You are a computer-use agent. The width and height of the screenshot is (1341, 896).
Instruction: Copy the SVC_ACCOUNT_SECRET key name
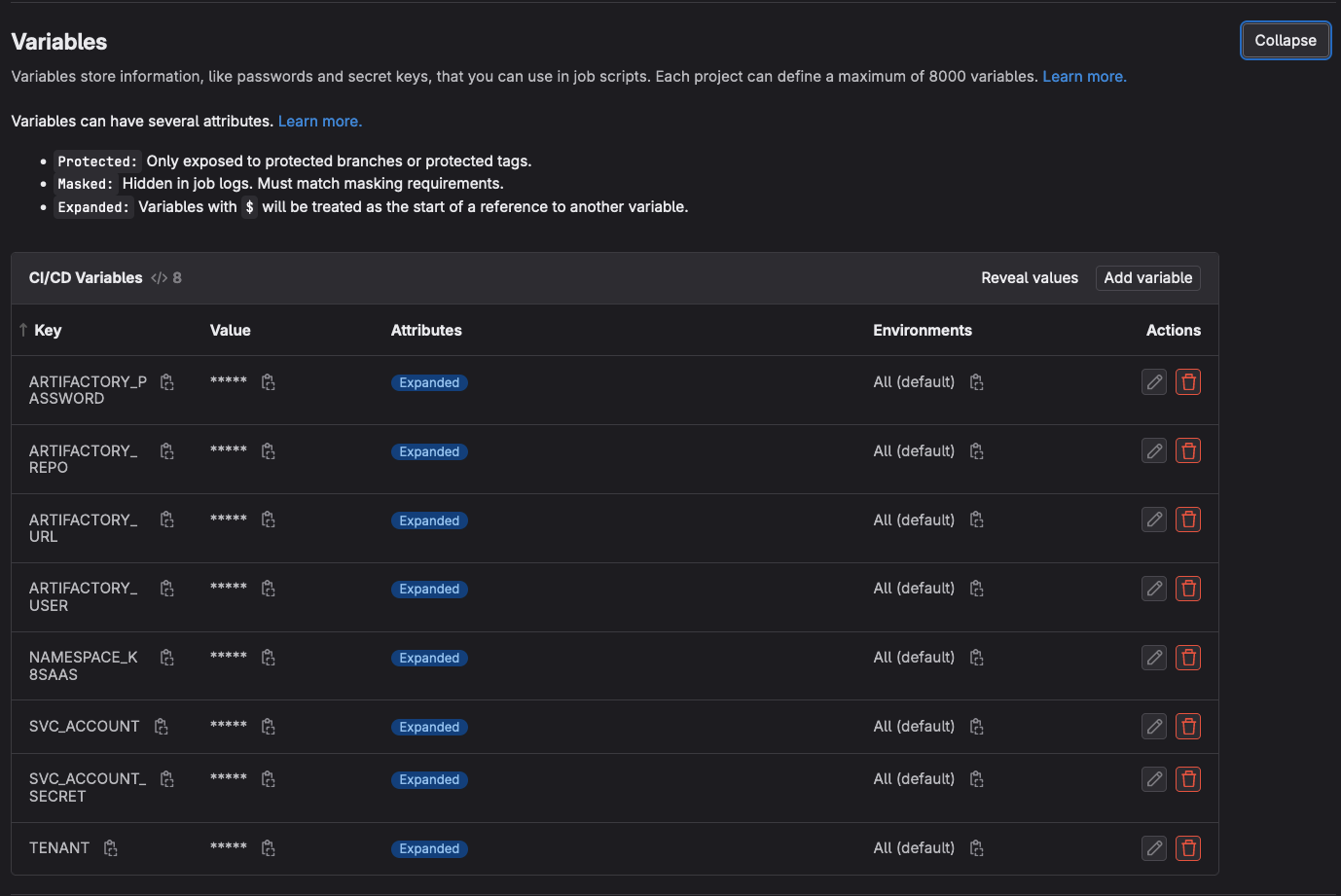coord(167,779)
